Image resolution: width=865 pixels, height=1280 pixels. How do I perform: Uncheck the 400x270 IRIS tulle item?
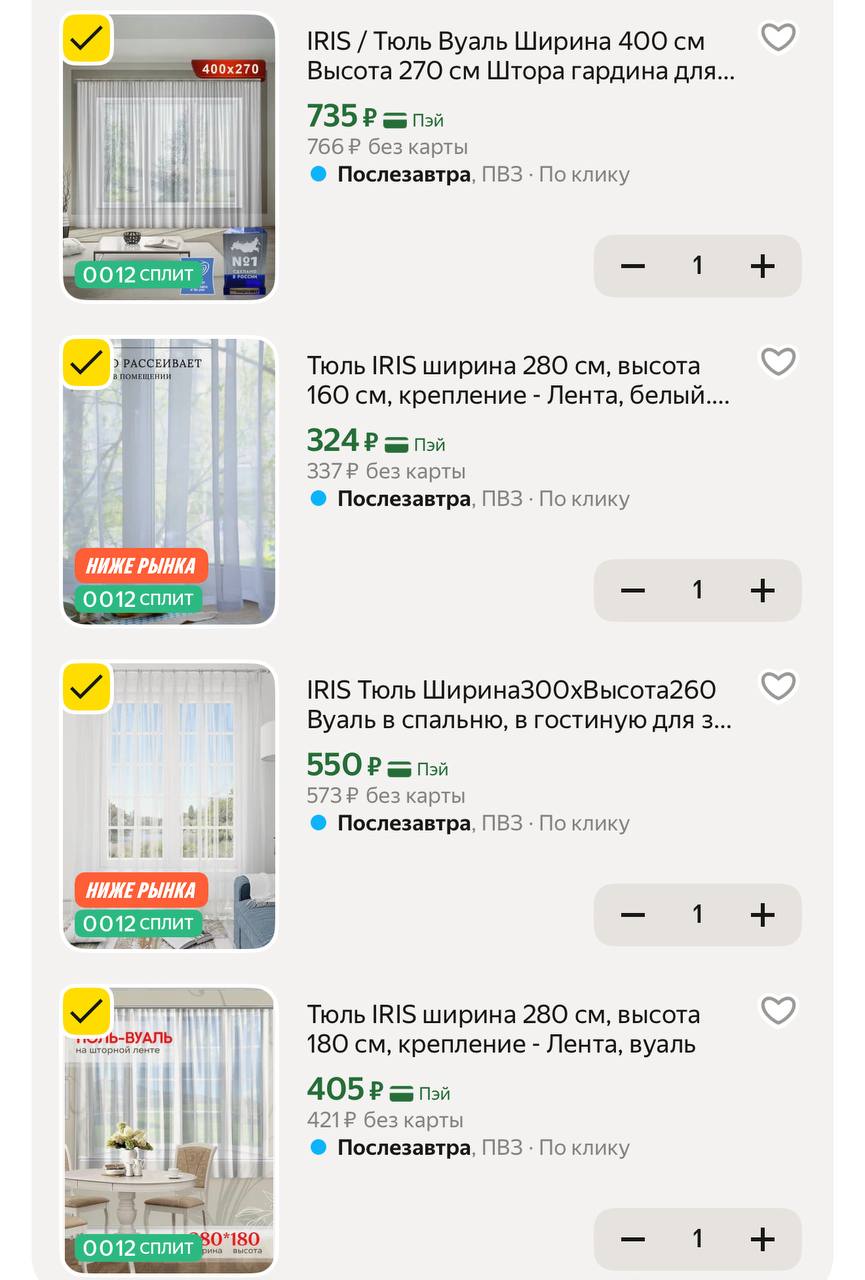[87, 39]
